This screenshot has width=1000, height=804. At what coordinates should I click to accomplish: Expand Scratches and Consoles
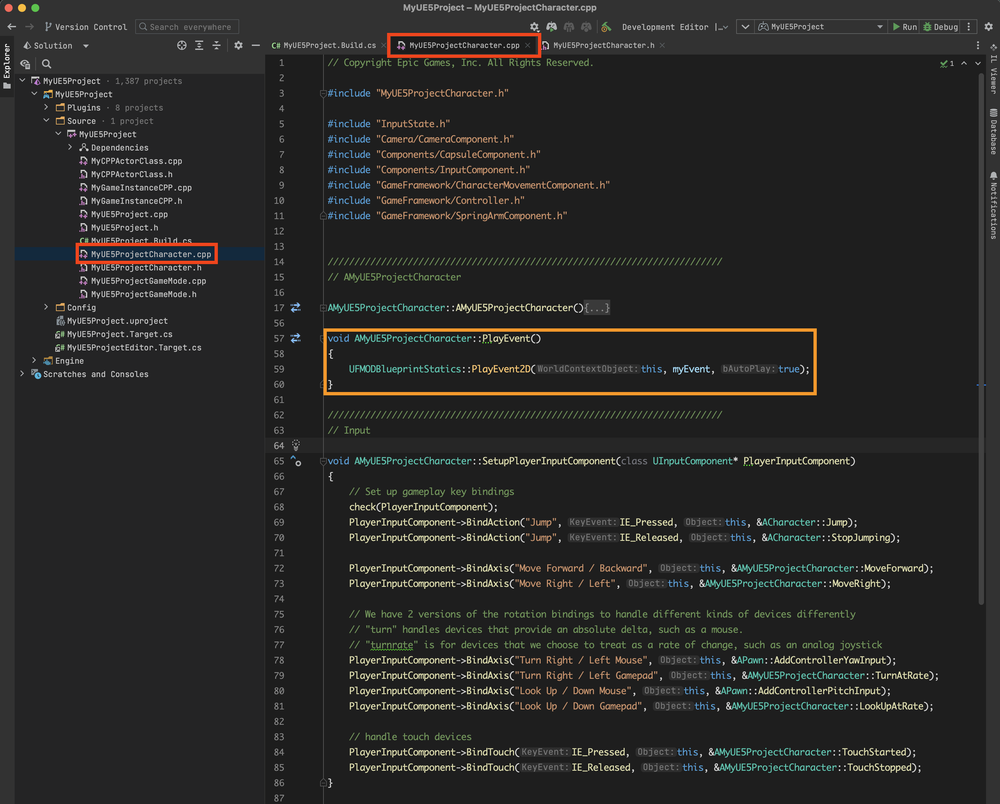click(x=22, y=374)
